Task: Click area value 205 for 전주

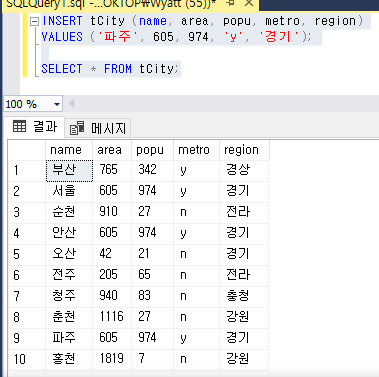Action: 112,275
